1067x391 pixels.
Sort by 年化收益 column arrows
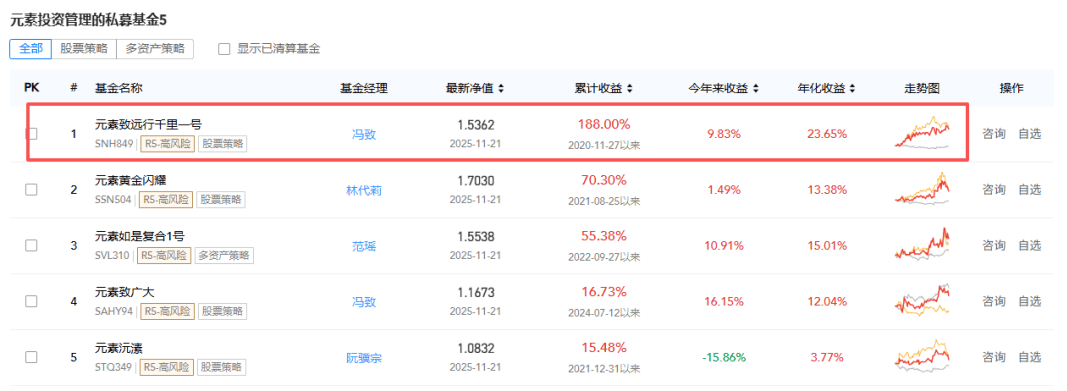(853, 88)
